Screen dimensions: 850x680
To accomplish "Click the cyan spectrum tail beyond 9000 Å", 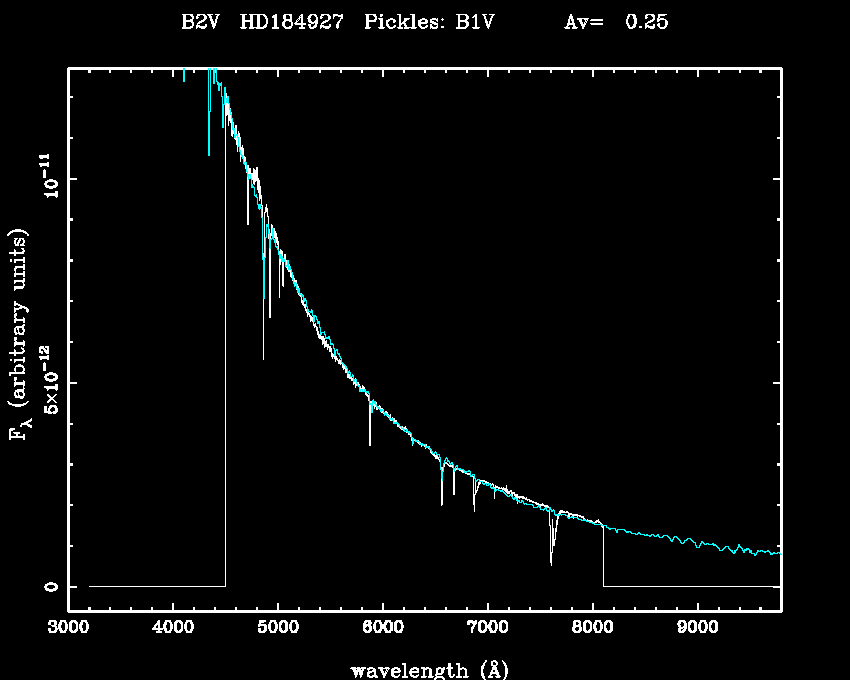I will click(740, 547).
